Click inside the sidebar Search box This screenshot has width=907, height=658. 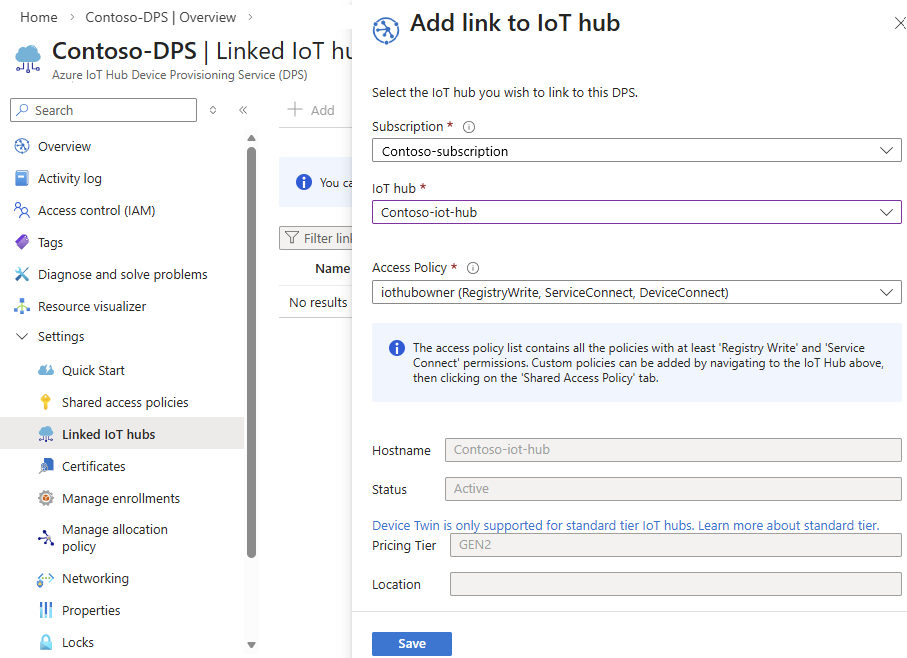103,110
